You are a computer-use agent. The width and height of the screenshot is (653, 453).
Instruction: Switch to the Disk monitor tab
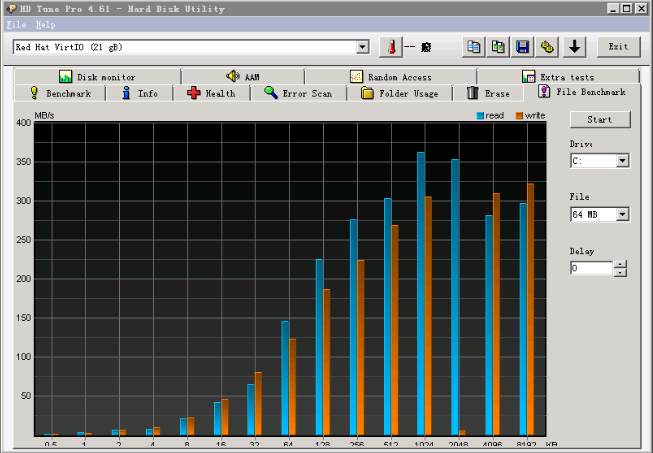[97, 77]
